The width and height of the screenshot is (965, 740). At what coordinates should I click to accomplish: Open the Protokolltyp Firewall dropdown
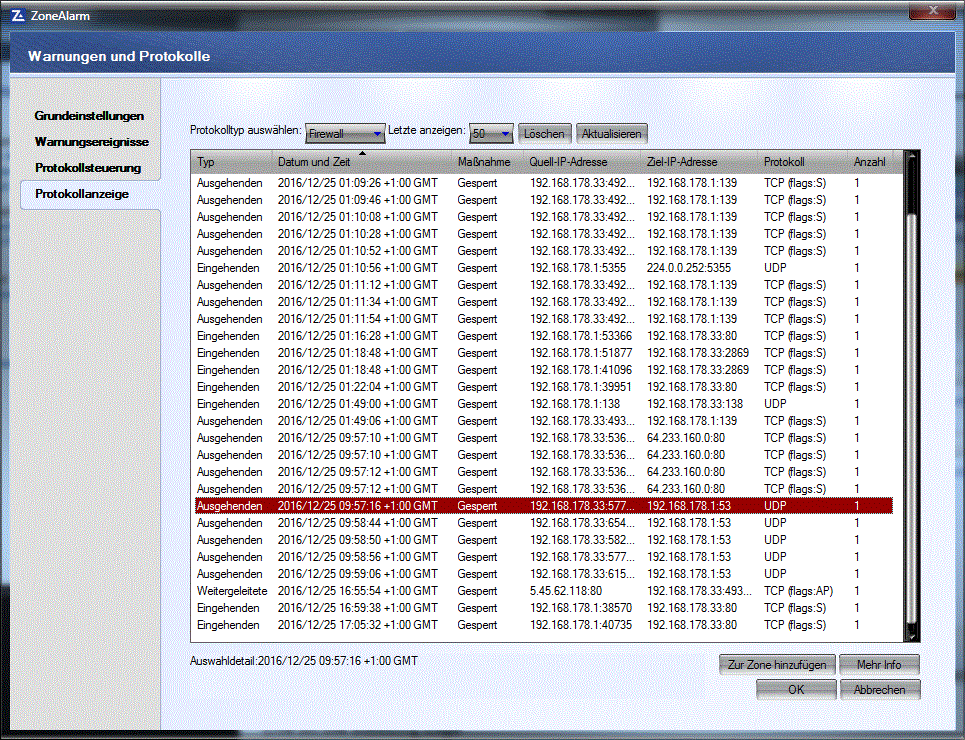(x=345, y=134)
